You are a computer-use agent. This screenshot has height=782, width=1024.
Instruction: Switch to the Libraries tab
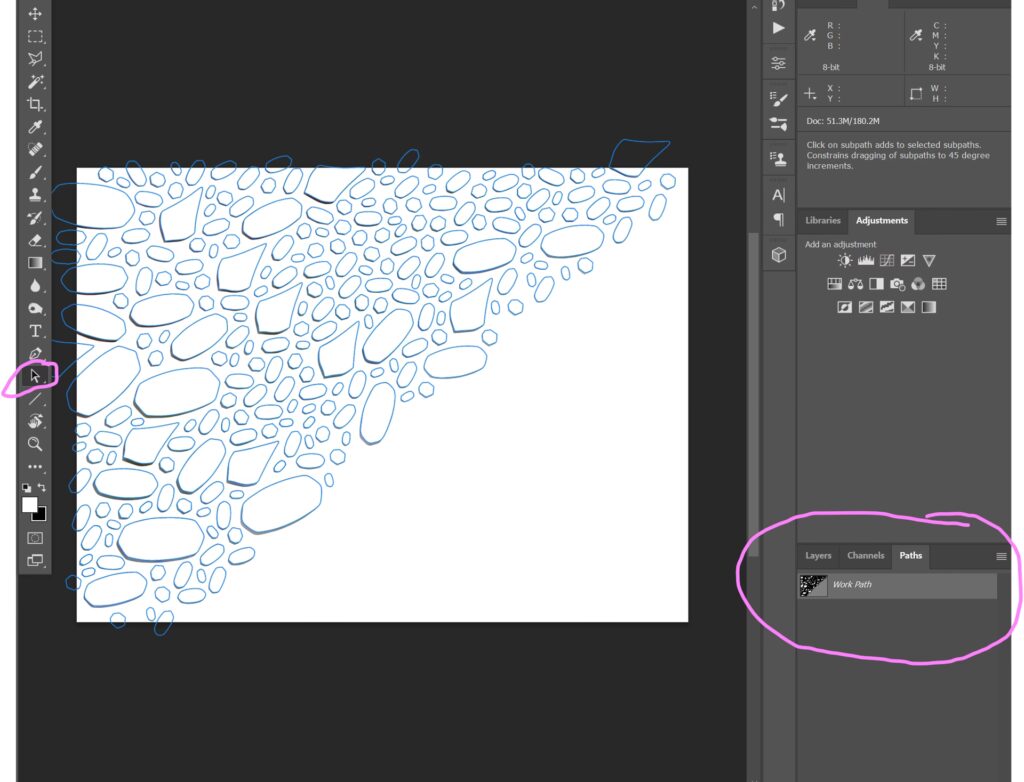822,221
